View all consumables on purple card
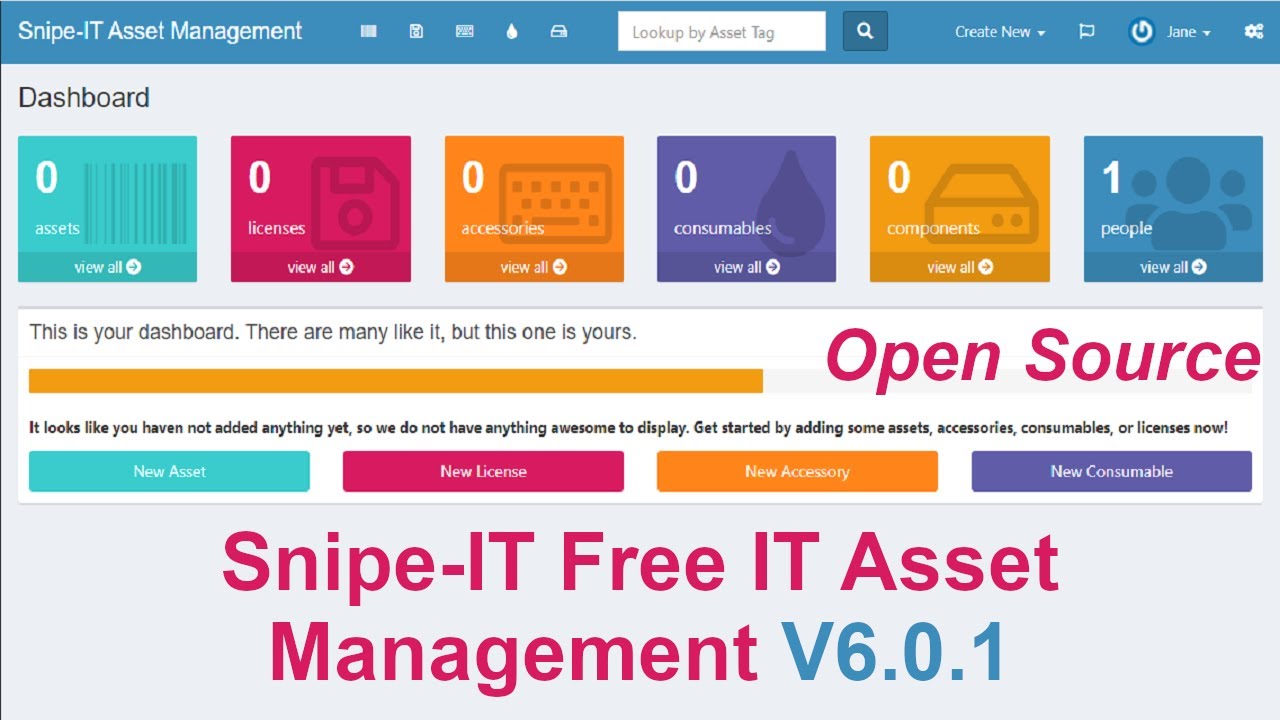Screen dimensions: 1280x720 point(747,267)
